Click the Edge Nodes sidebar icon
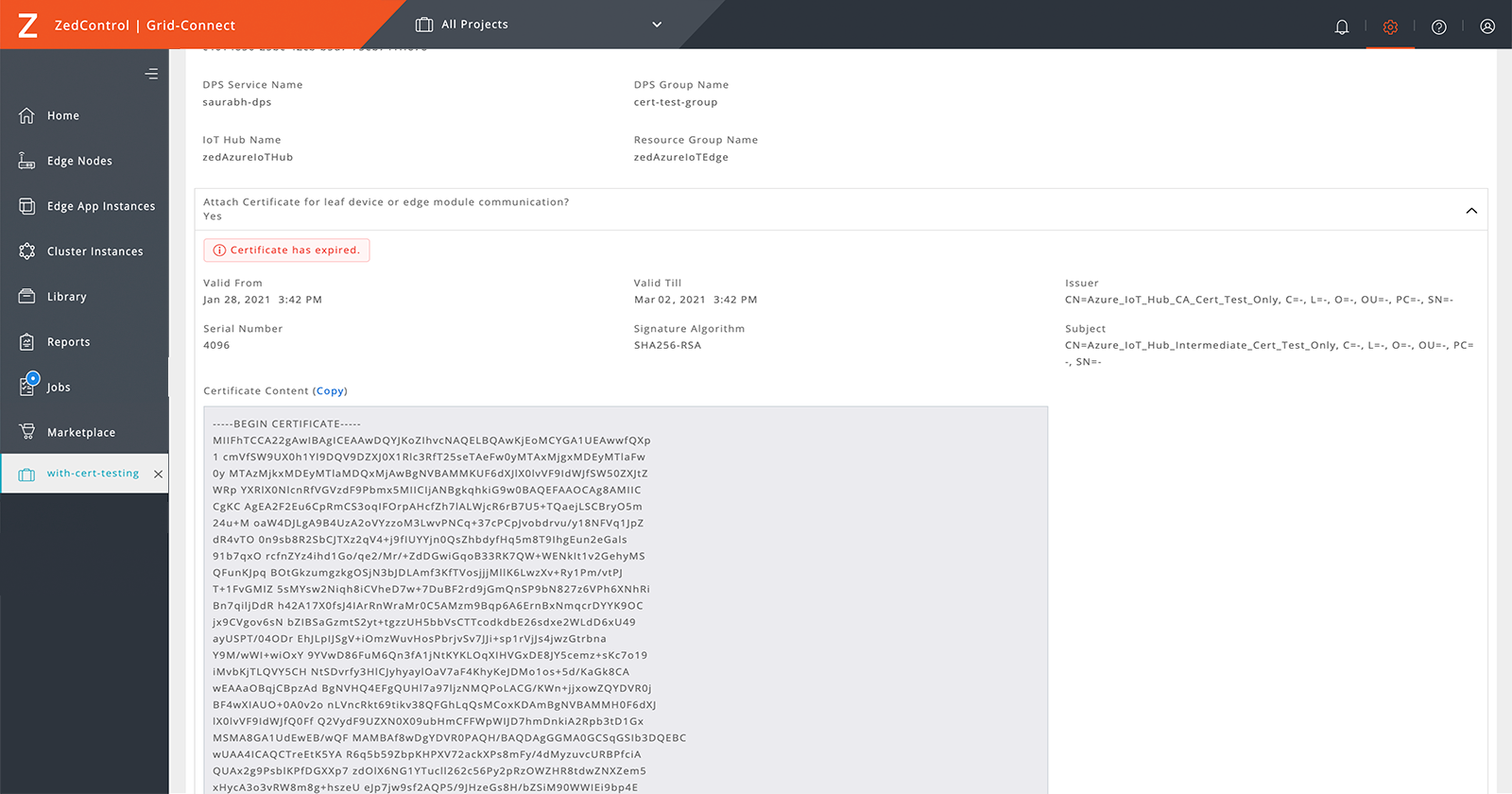Screen dimensions: 1512x794 point(26,161)
